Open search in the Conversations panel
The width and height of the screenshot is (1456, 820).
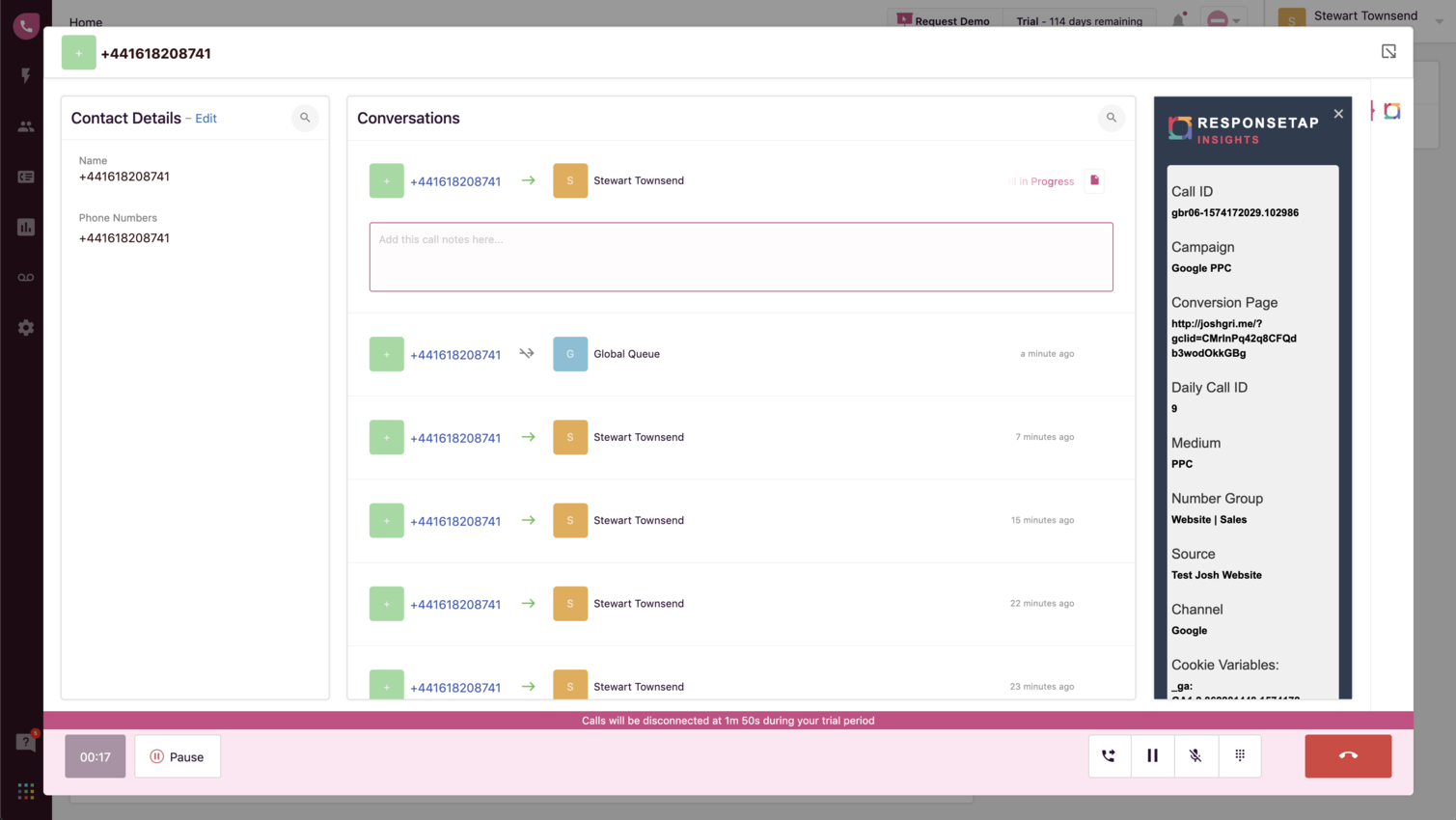[x=1111, y=118]
